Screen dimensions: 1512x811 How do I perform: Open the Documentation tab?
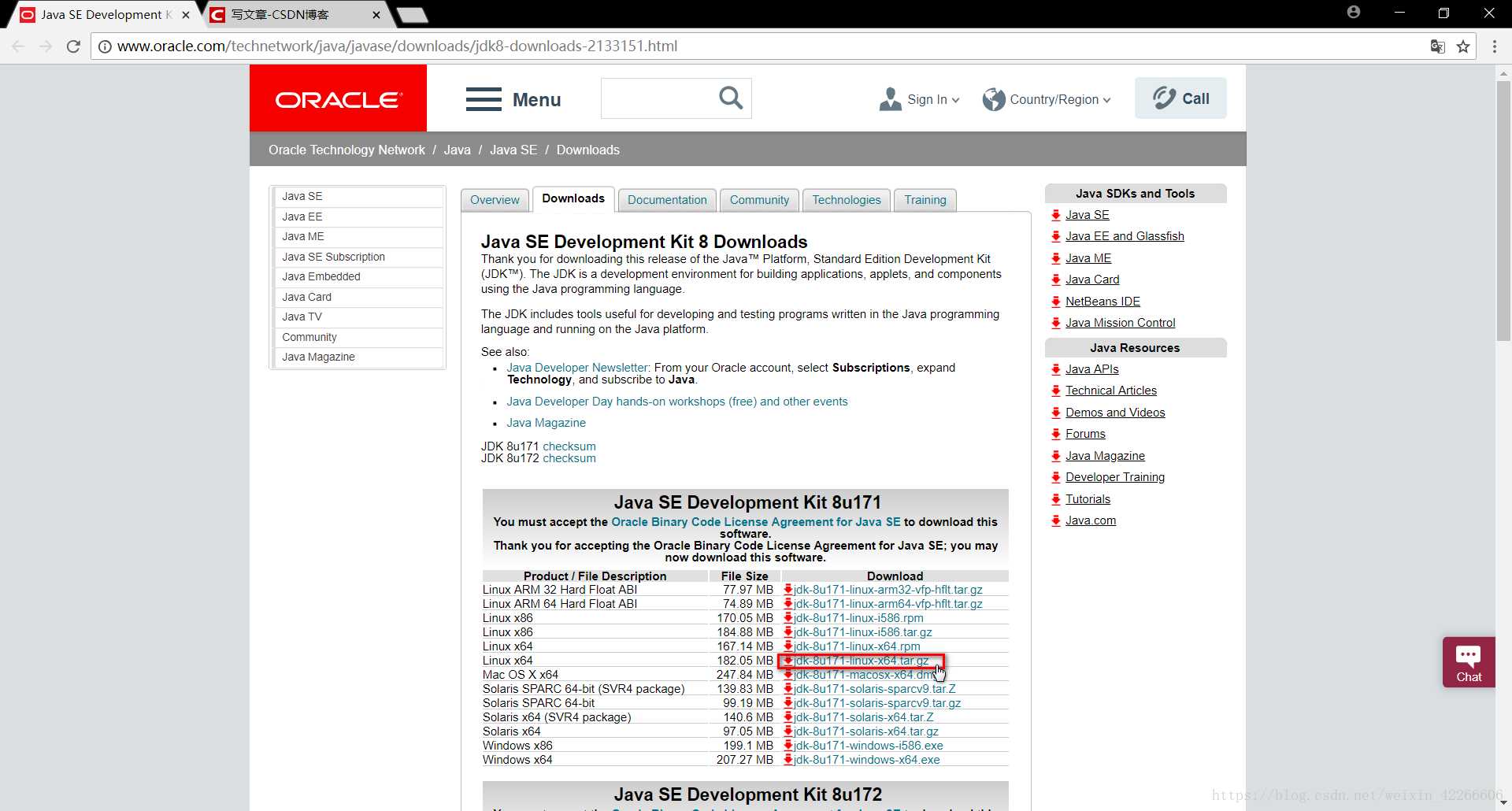(x=667, y=200)
